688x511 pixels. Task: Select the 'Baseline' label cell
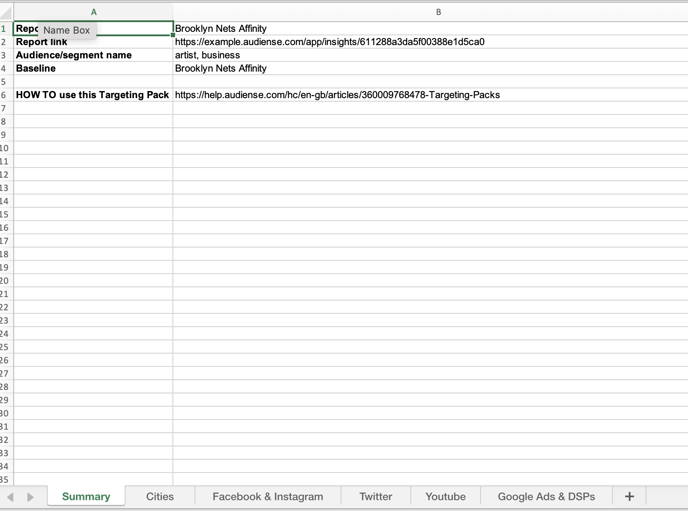[93, 68]
